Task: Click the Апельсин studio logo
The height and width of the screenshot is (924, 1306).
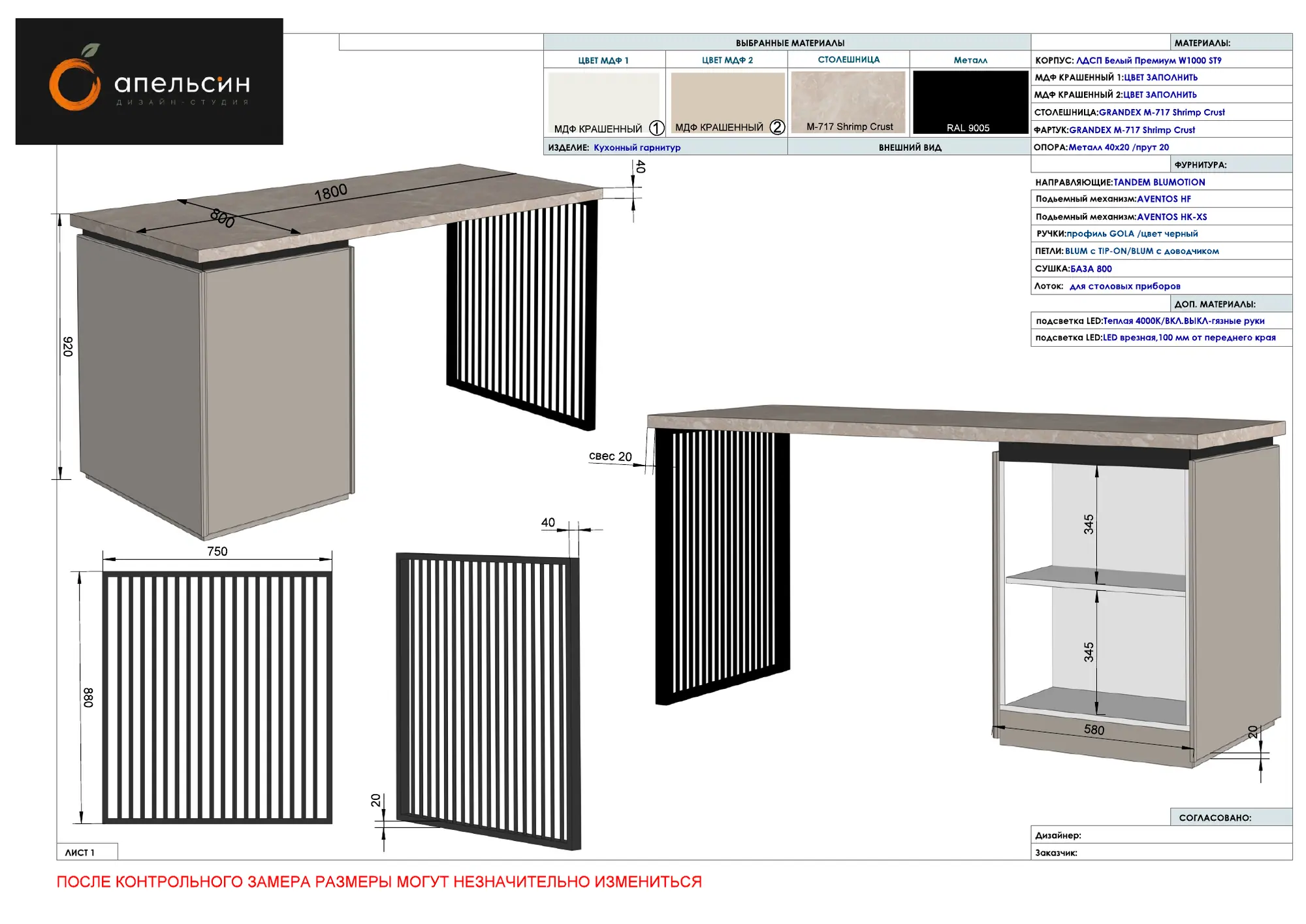Action: coord(149,82)
